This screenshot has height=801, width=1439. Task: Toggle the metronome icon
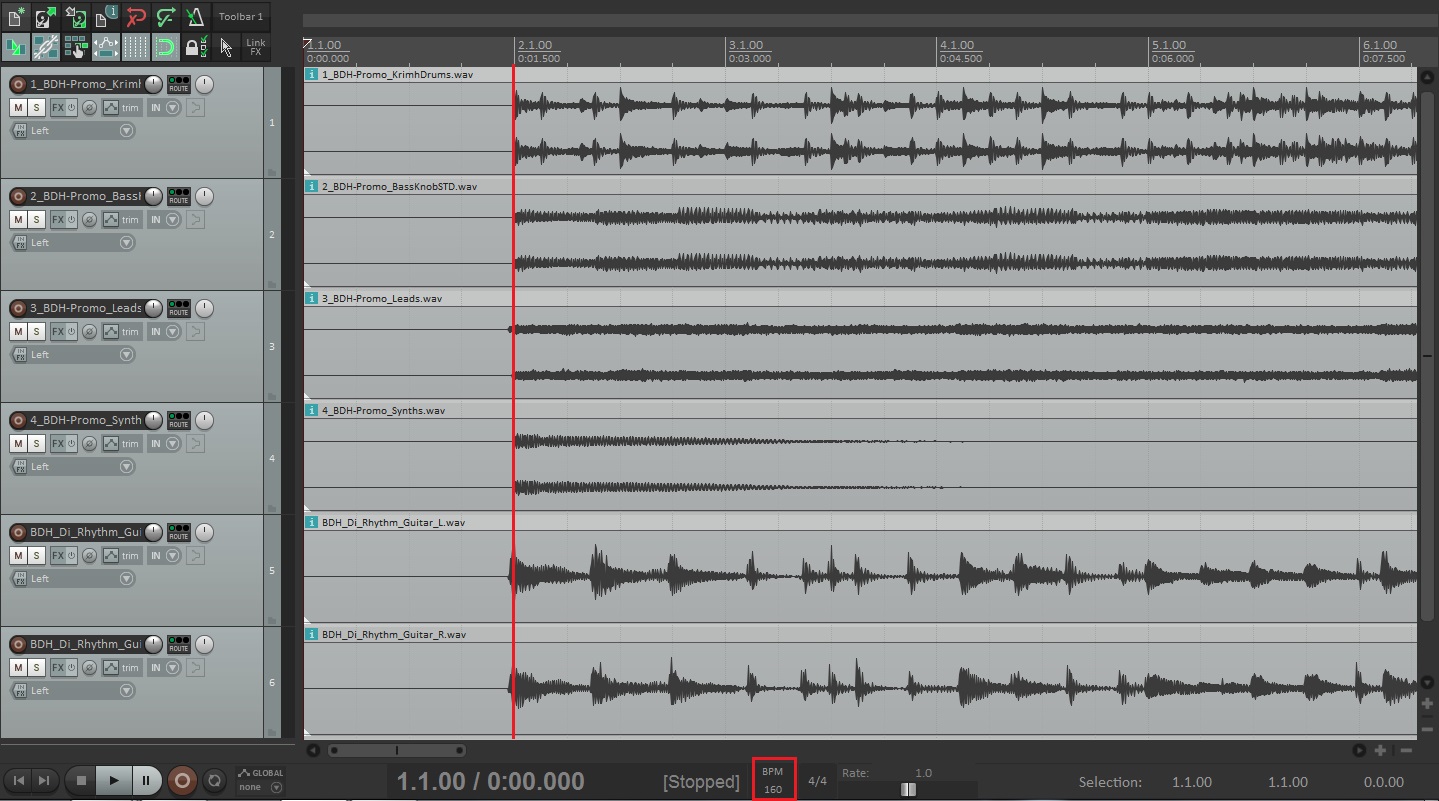pos(195,17)
